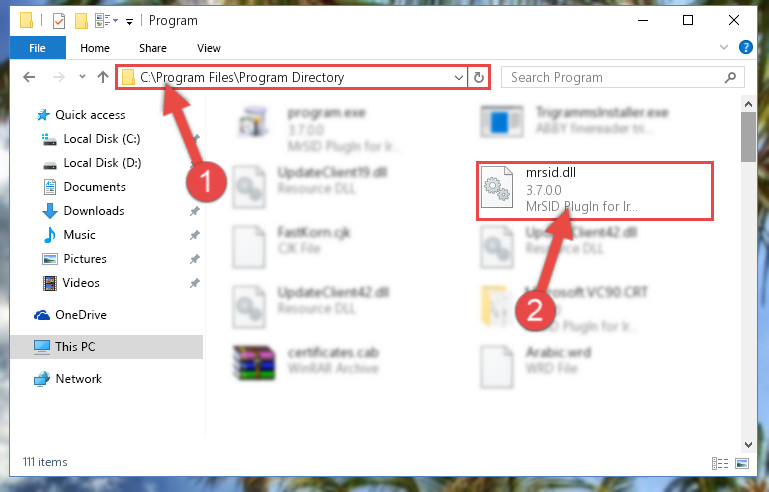Refresh the folder with the refresh icon
This screenshot has width=769, height=492.
tap(479, 78)
